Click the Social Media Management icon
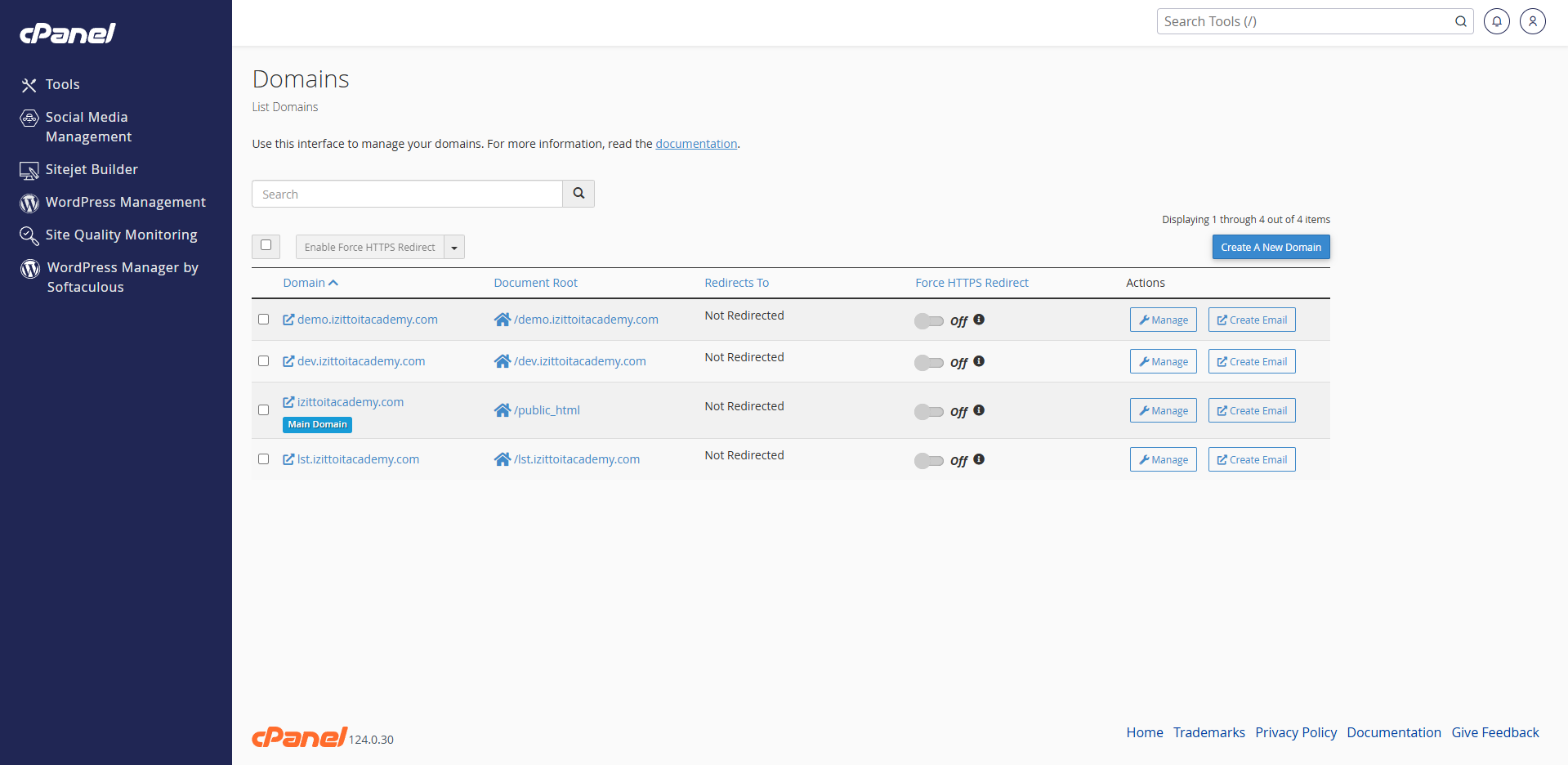Image resolution: width=1568 pixels, height=765 pixels. (29, 118)
